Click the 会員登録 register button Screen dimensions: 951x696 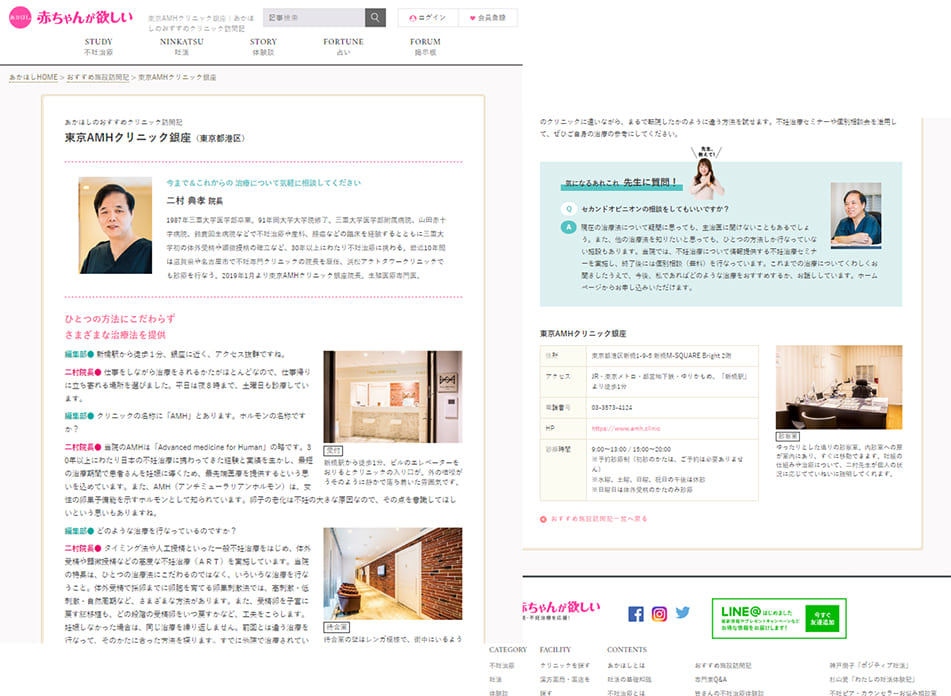(x=488, y=18)
